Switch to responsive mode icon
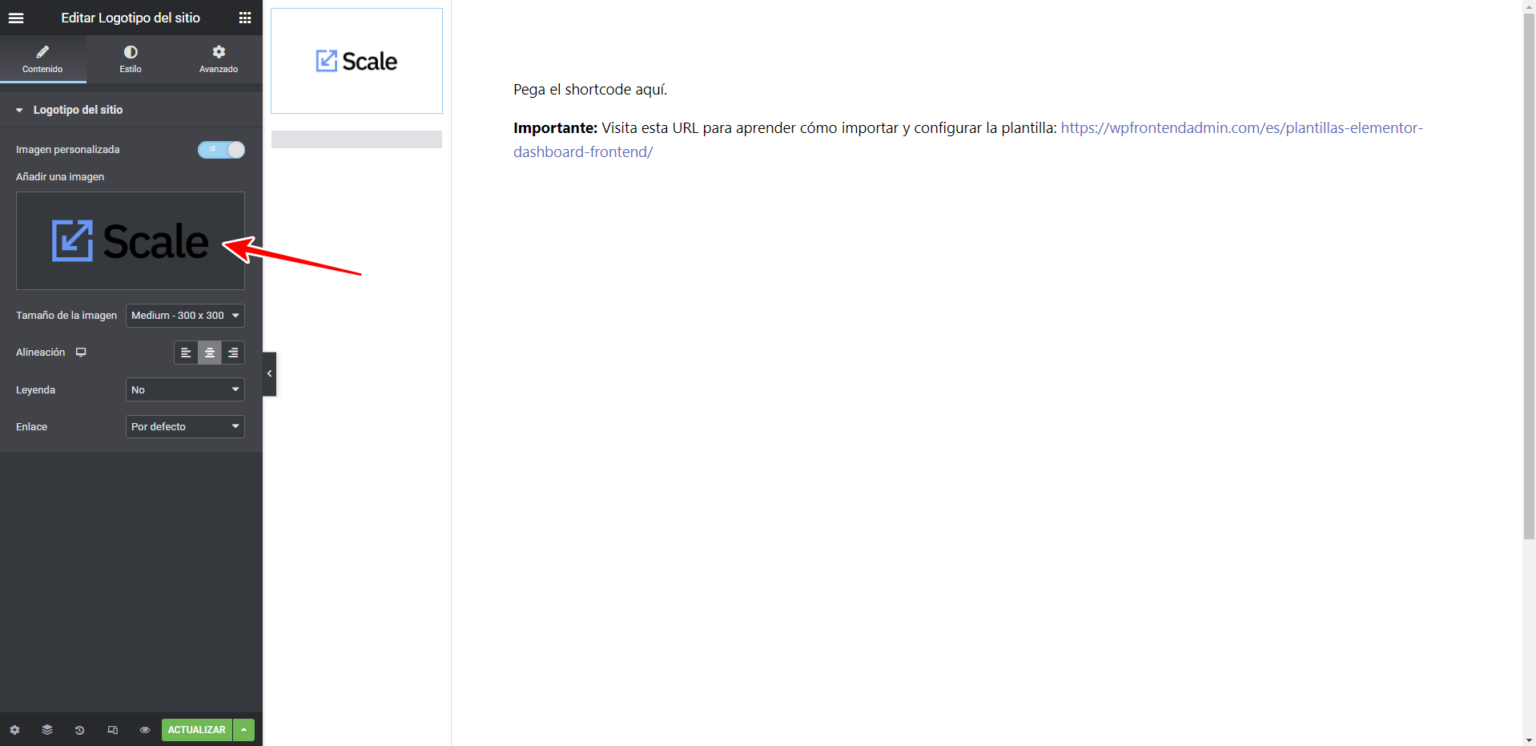Image resolution: width=1536 pixels, height=746 pixels. (x=112, y=730)
